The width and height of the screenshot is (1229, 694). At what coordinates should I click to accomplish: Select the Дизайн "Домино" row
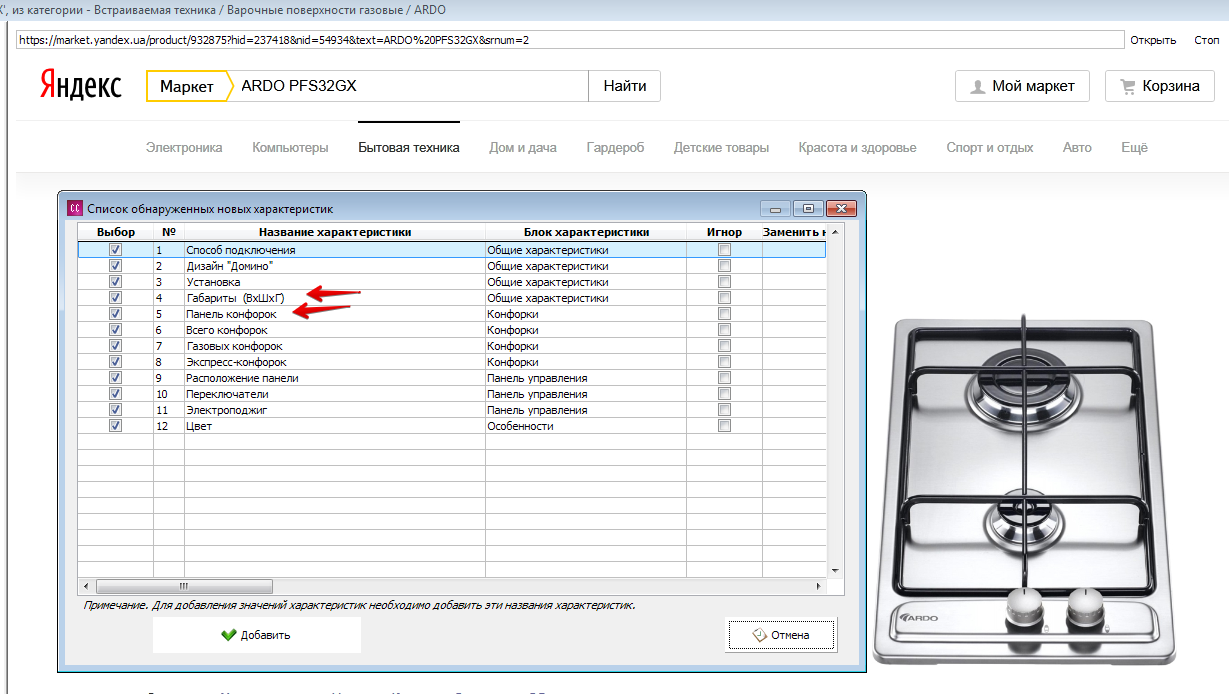coord(452,266)
